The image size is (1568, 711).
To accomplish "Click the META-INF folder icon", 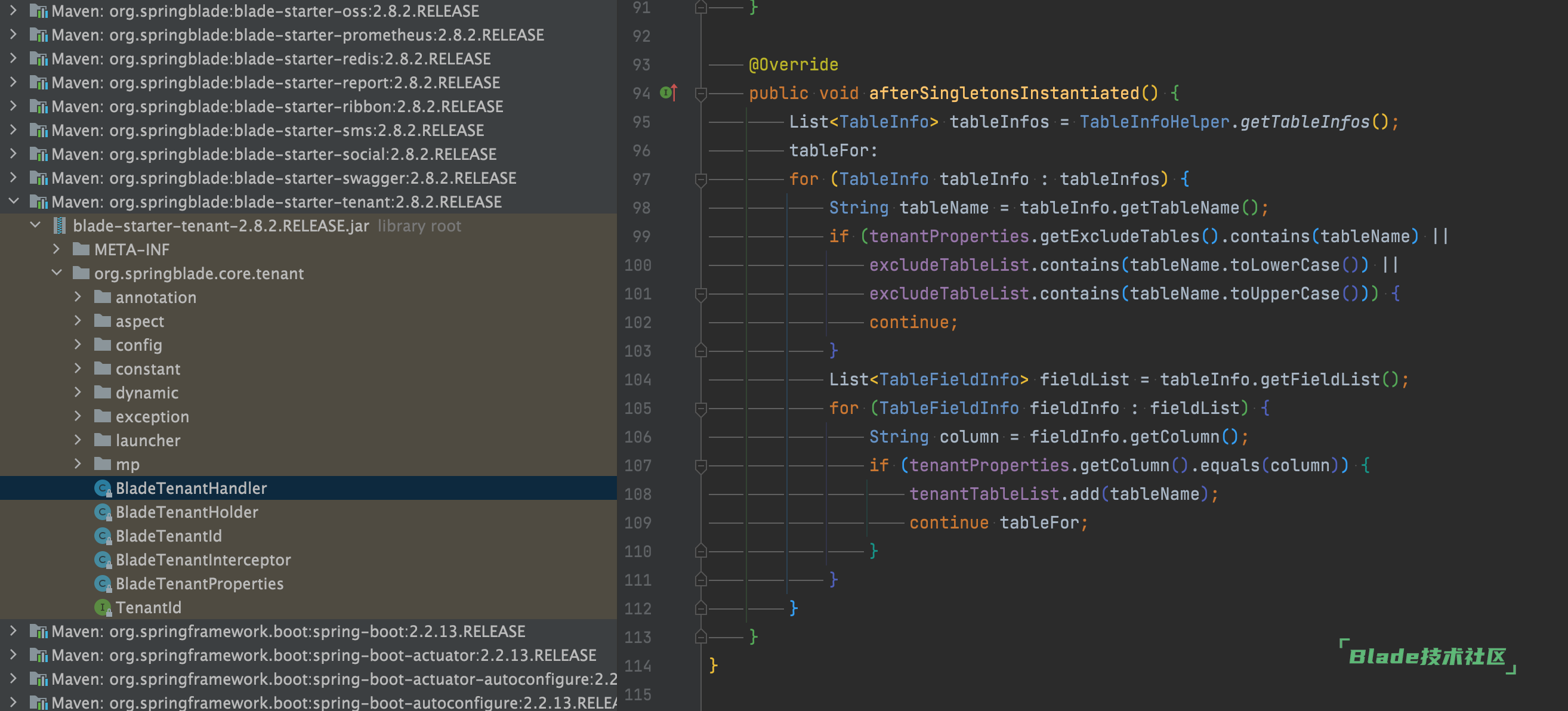I will (81, 249).
